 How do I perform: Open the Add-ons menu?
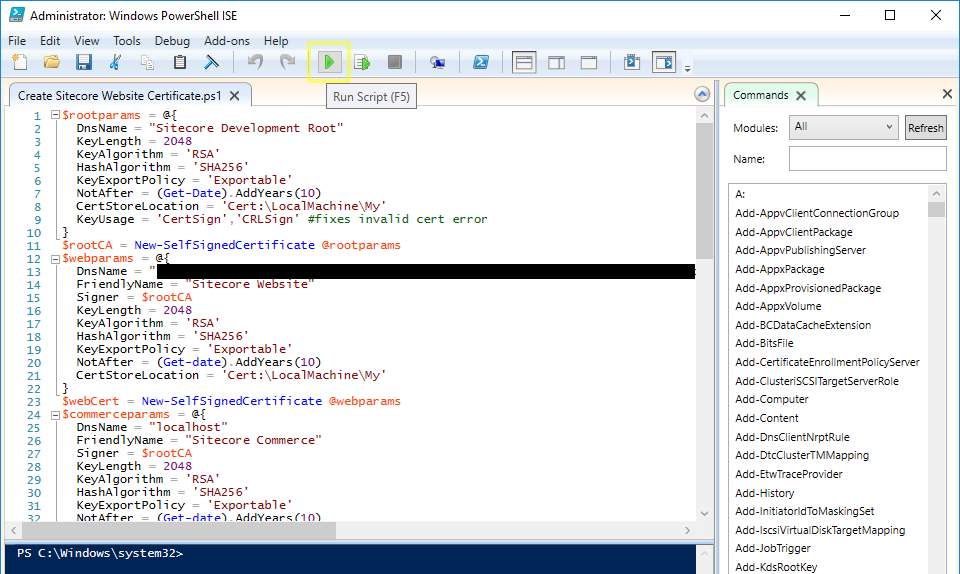click(227, 41)
